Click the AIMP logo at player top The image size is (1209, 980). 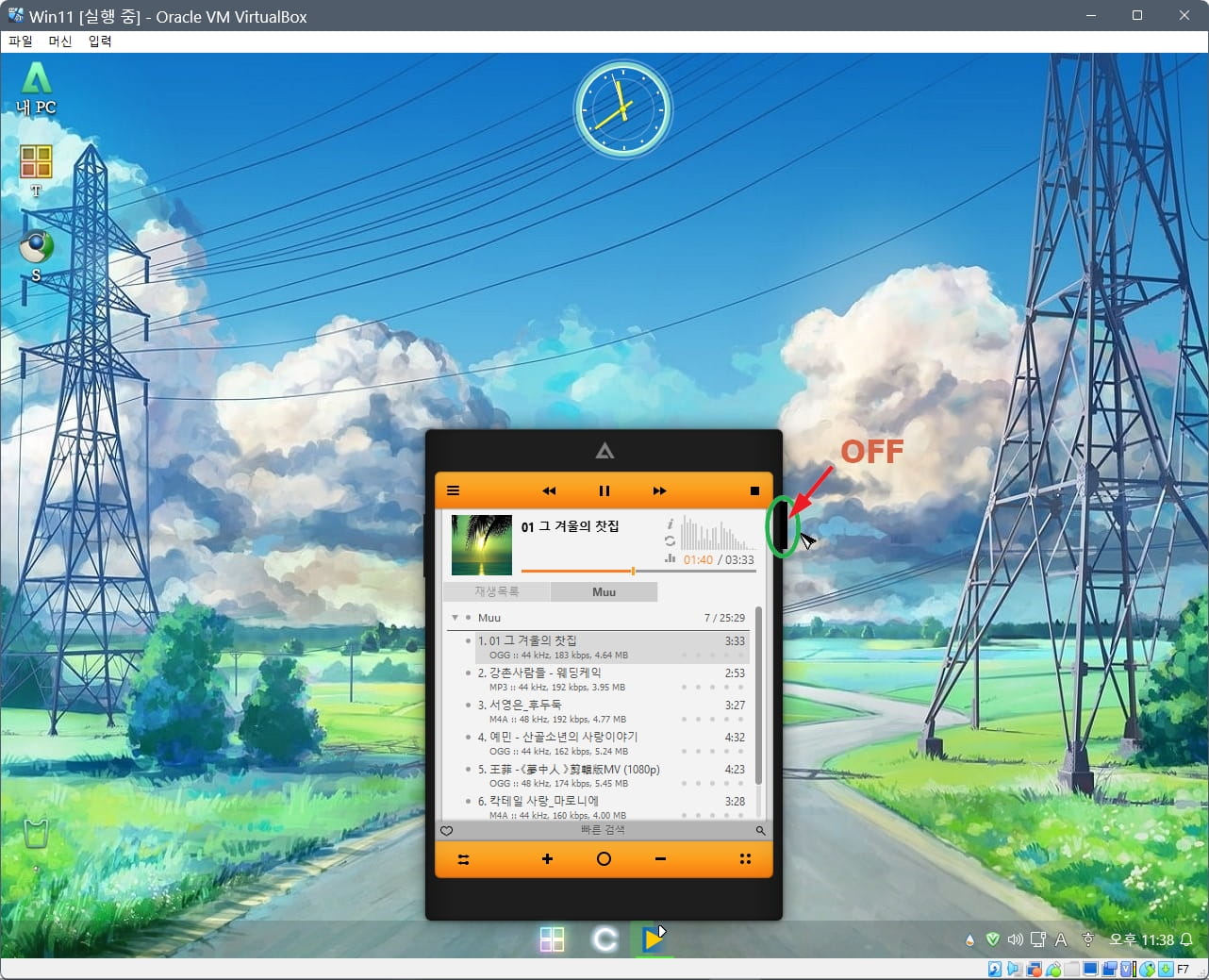(x=604, y=452)
